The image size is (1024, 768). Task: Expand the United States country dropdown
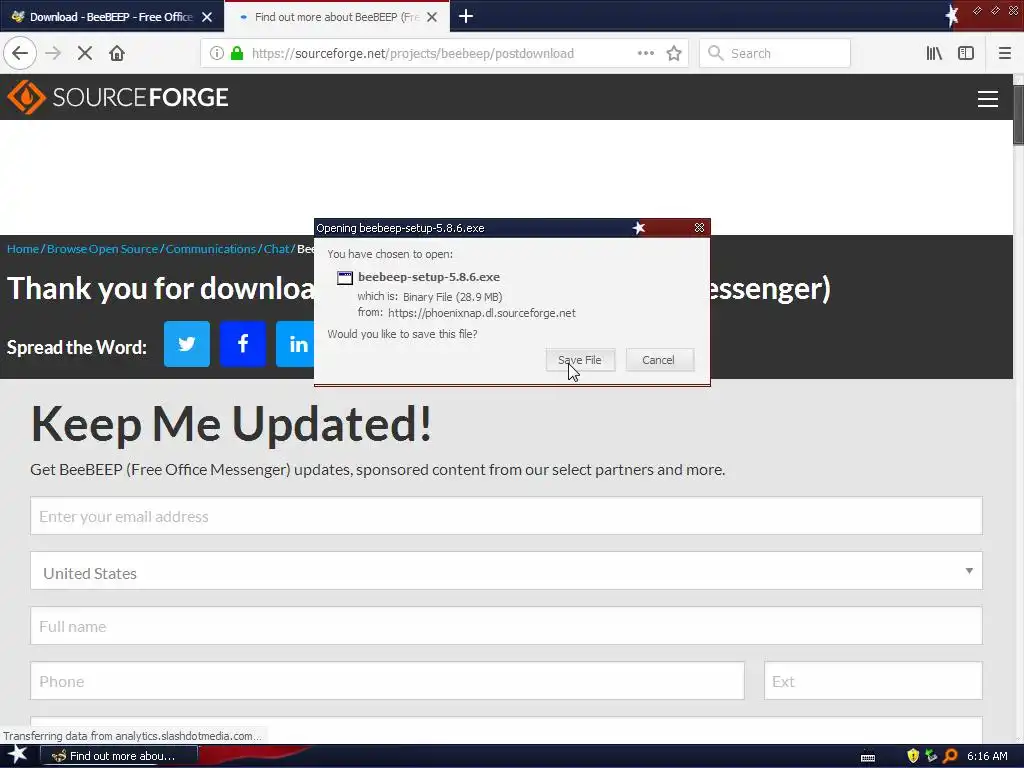coord(506,571)
